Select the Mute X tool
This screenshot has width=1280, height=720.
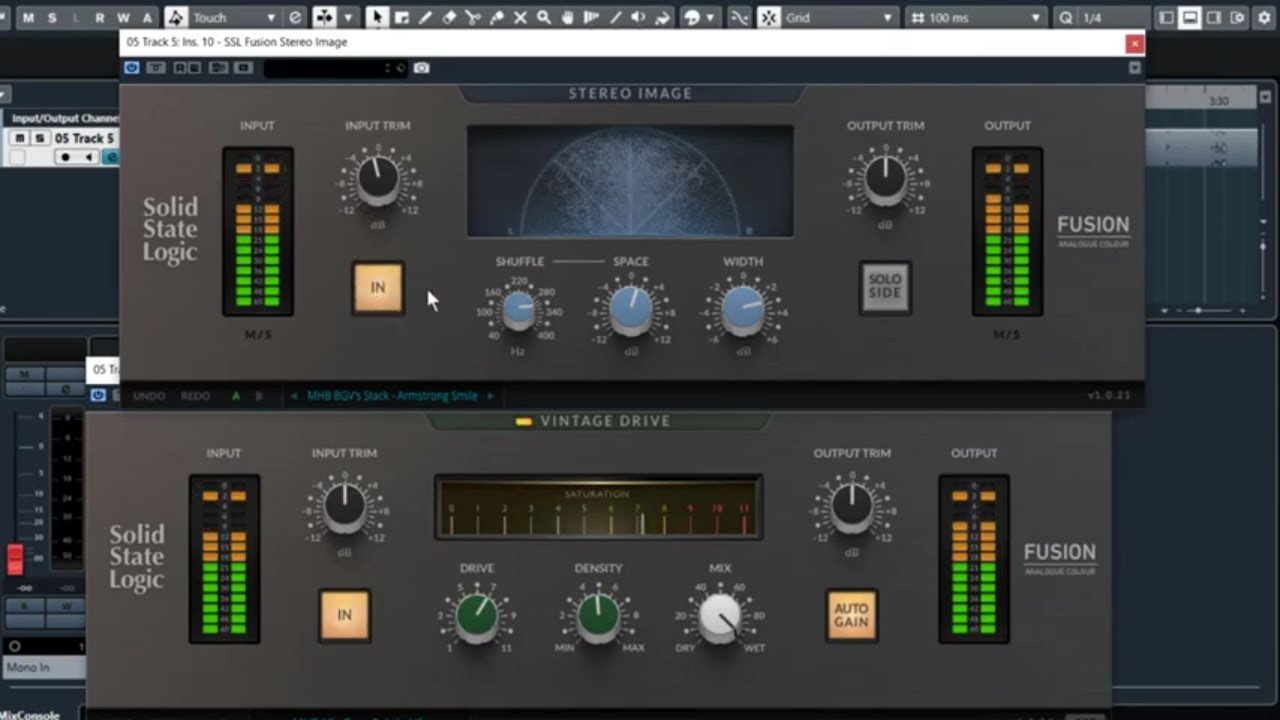coord(520,17)
